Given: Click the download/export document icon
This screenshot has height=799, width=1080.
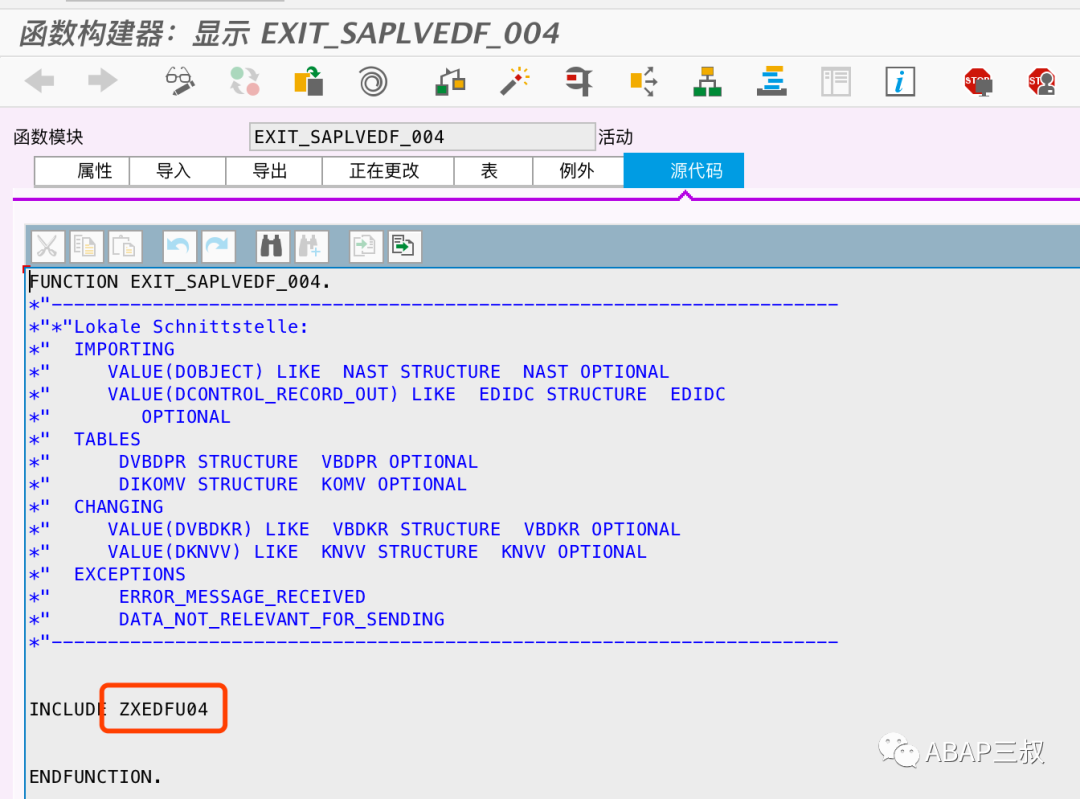Looking at the screenshot, I should 404,246.
